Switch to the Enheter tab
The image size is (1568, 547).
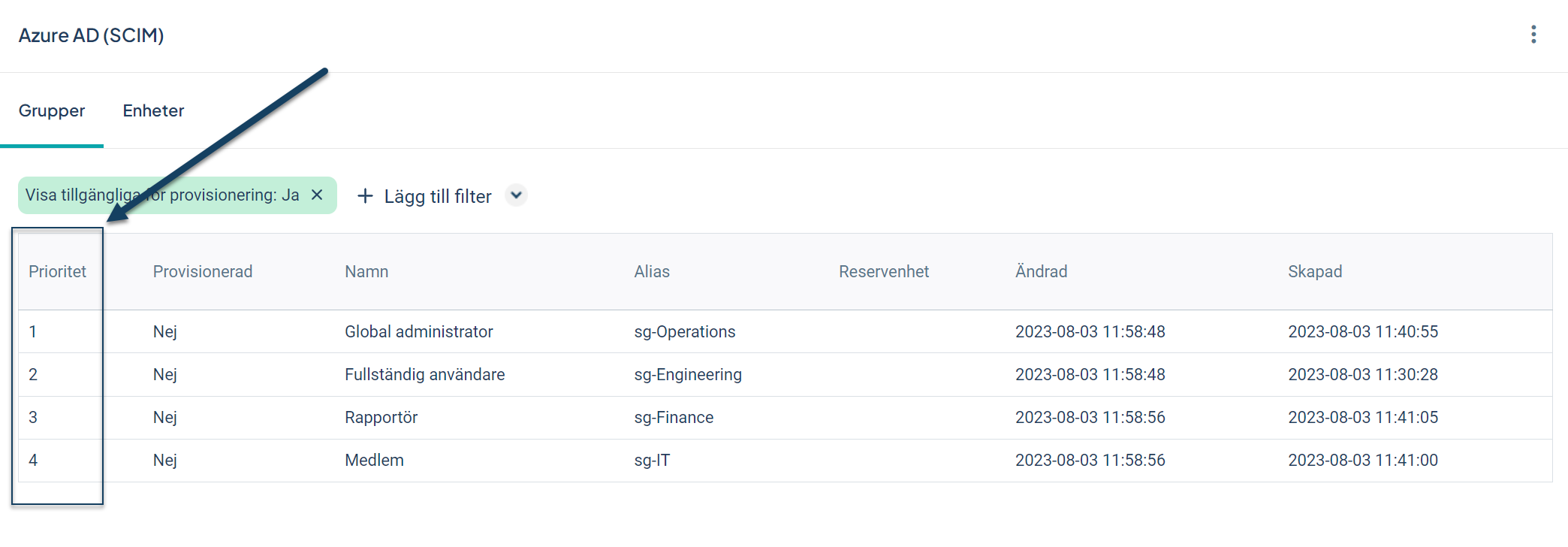tap(153, 110)
